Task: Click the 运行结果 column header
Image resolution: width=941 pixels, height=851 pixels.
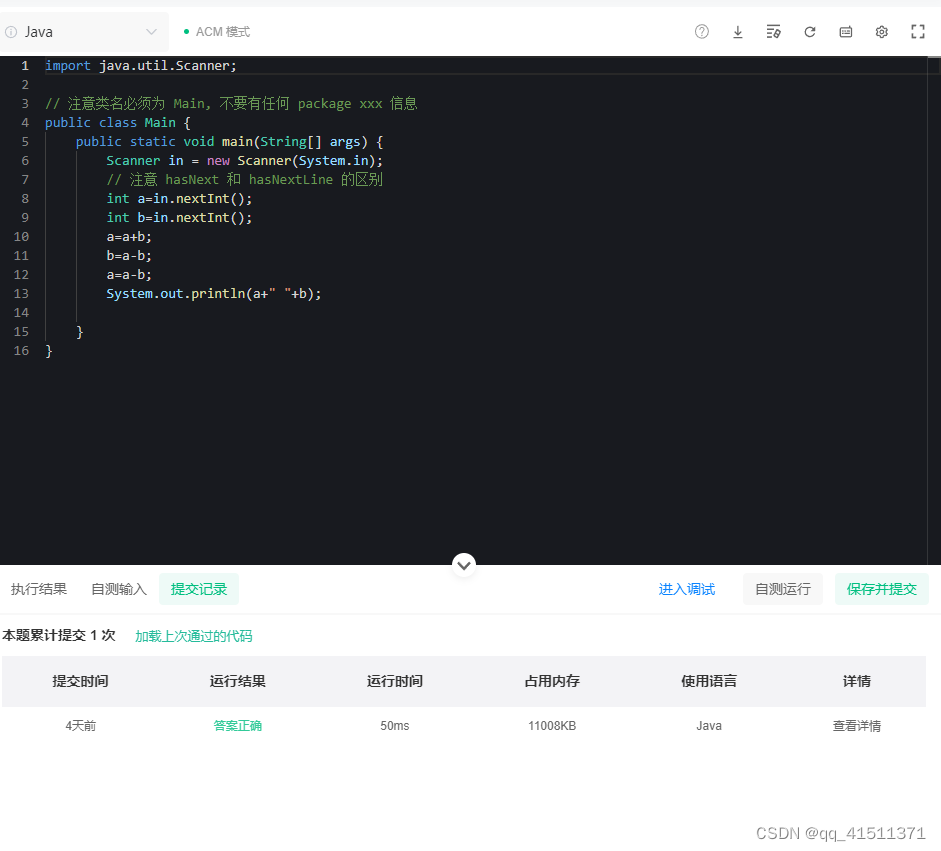Action: coord(238,681)
